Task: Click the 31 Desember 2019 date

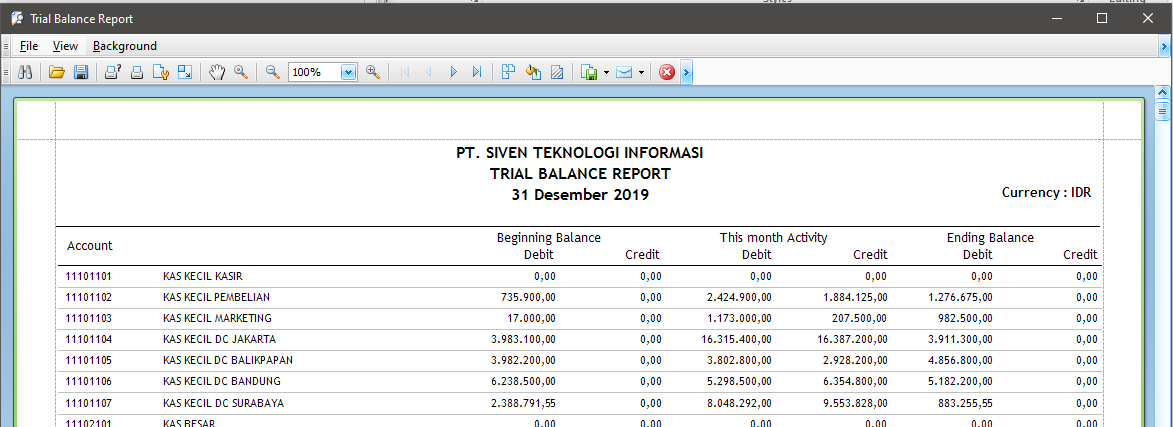Action: (x=581, y=195)
